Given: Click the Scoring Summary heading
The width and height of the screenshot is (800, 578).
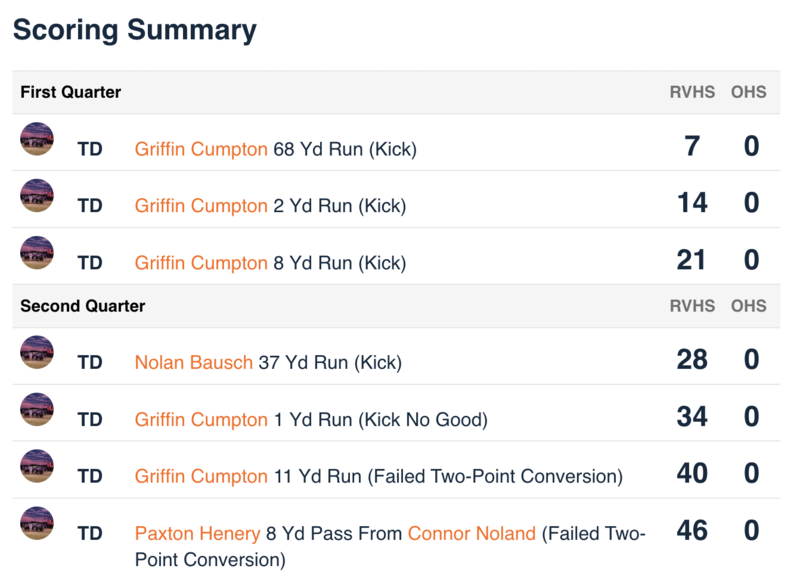Looking at the screenshot, I should (132, 31).
